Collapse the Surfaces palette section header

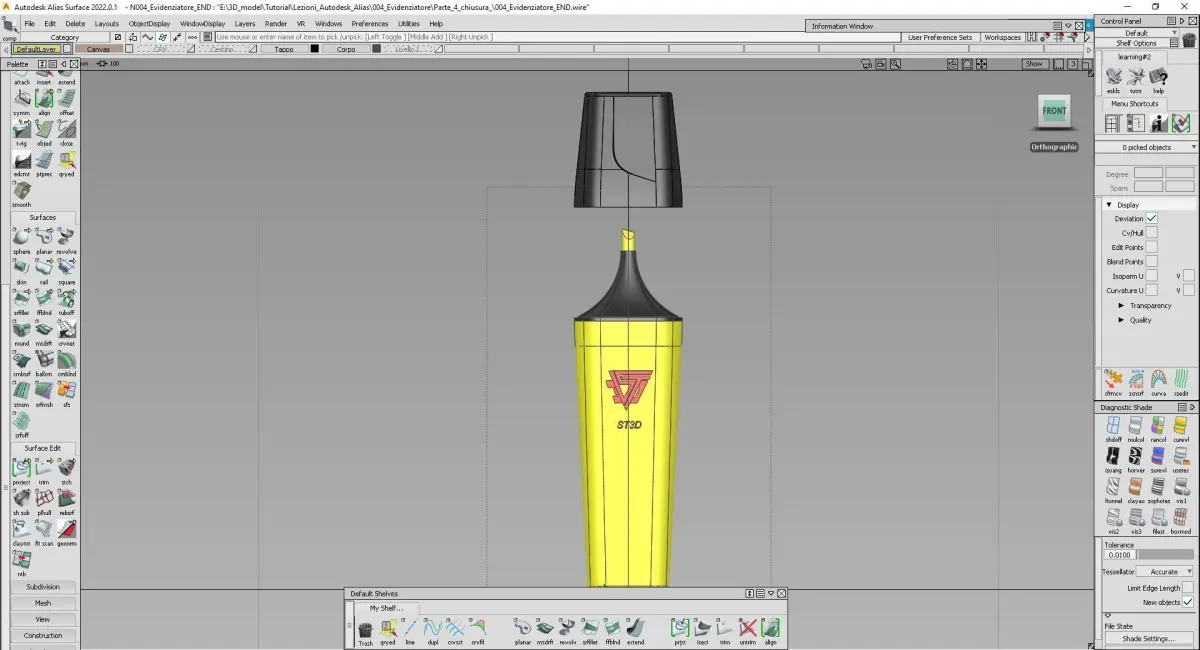(x=42, y=217)
